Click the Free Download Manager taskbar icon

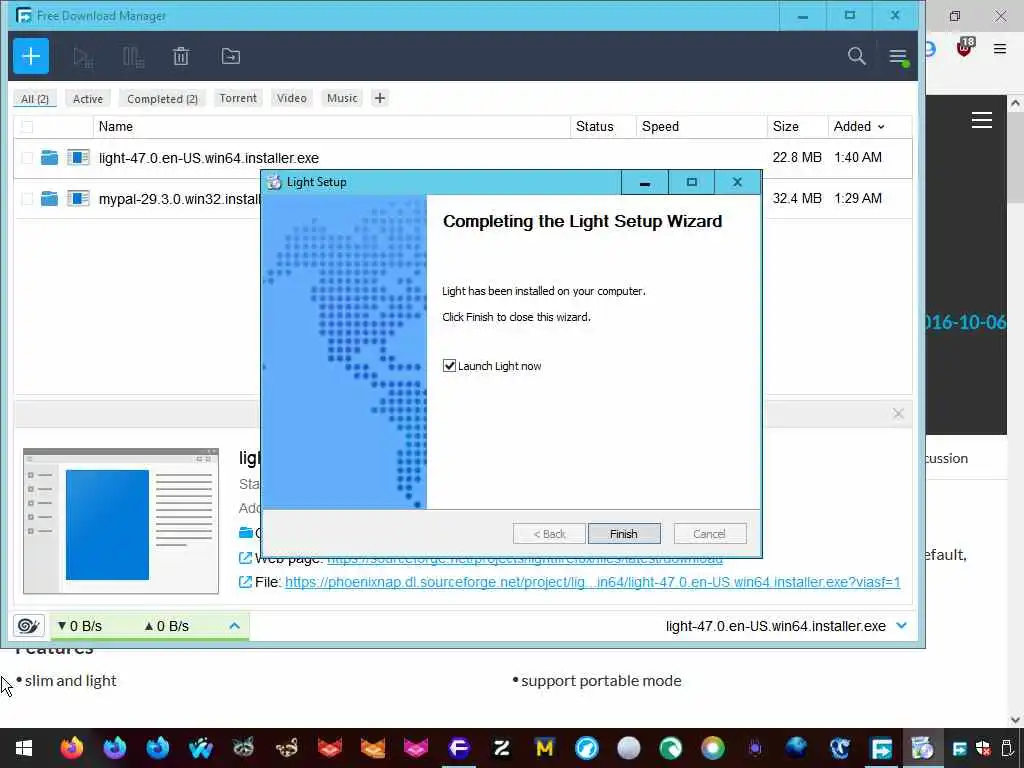(881, 748)
